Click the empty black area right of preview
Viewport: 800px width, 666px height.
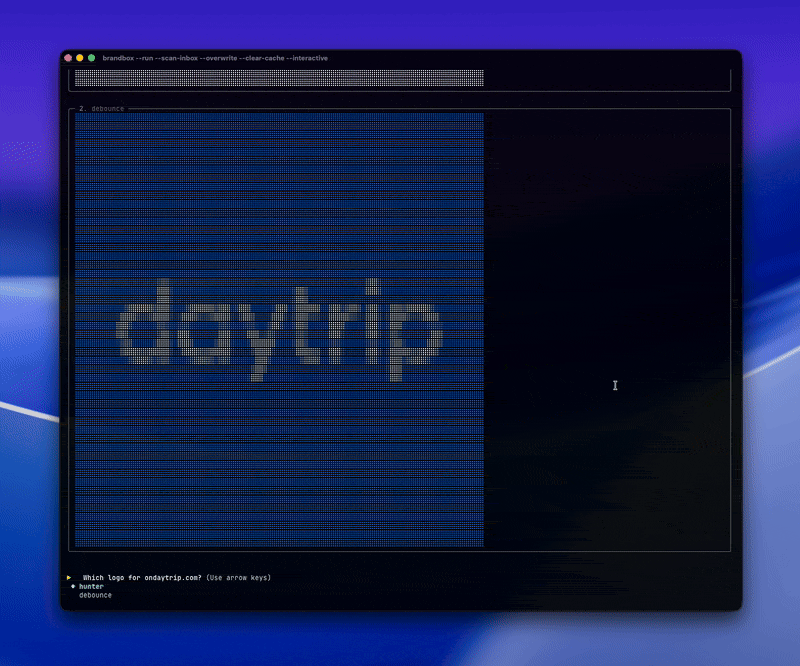(607, 330)
